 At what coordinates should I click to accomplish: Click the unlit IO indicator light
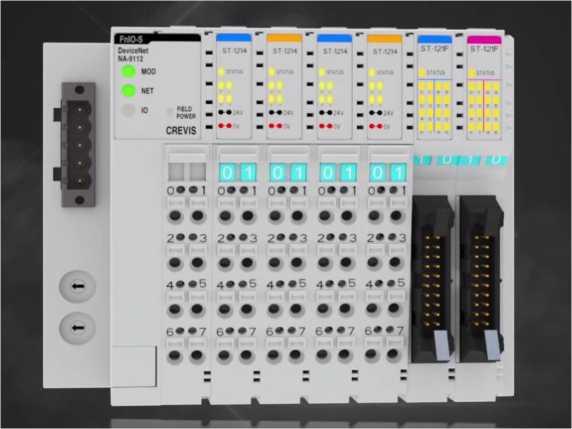pos(128,110)
